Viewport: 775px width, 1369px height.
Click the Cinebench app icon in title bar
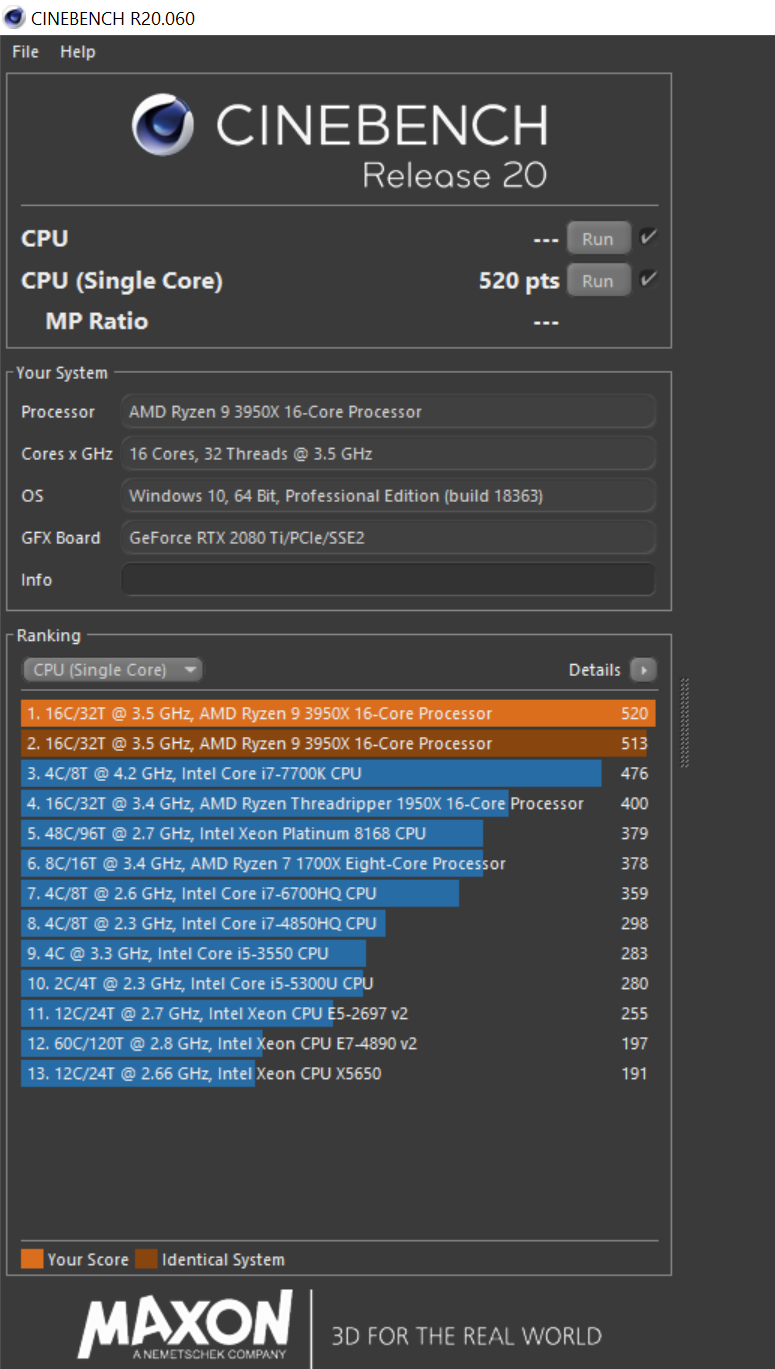click(15, 17)
